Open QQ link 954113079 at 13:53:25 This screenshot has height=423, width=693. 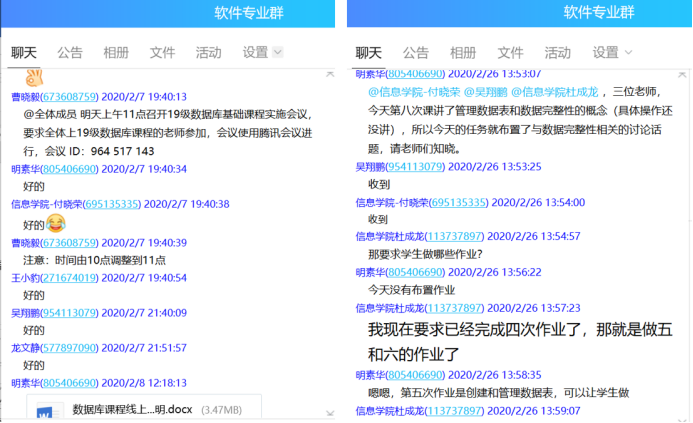tap(415, 167)
